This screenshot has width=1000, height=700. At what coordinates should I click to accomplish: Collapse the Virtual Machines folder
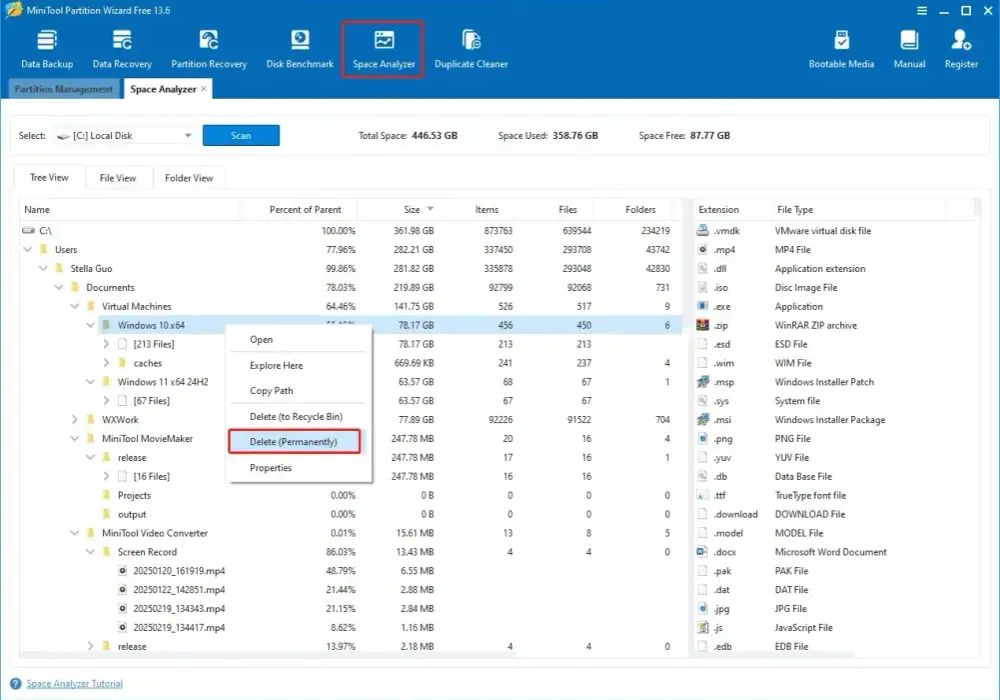tap(75, 306)
